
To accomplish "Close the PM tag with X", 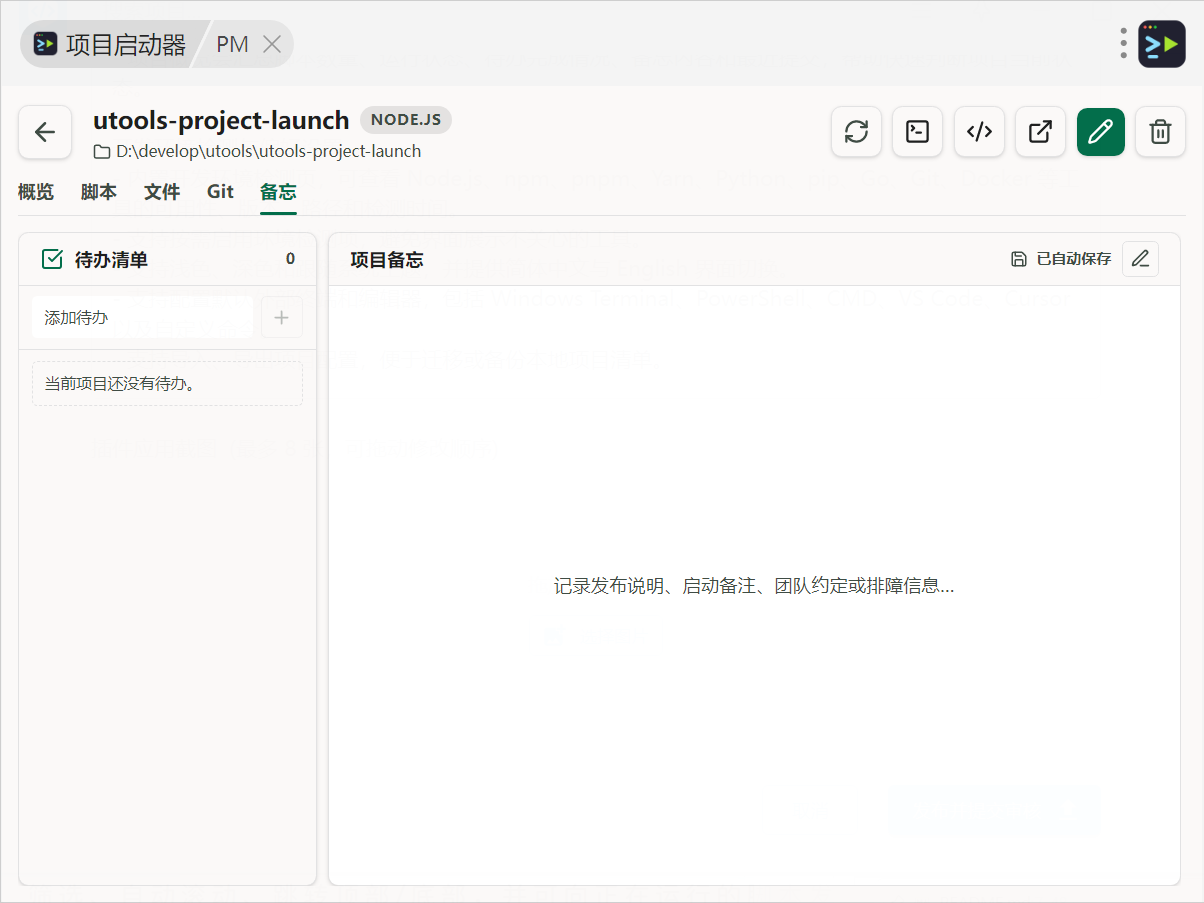I will point(271,44).
